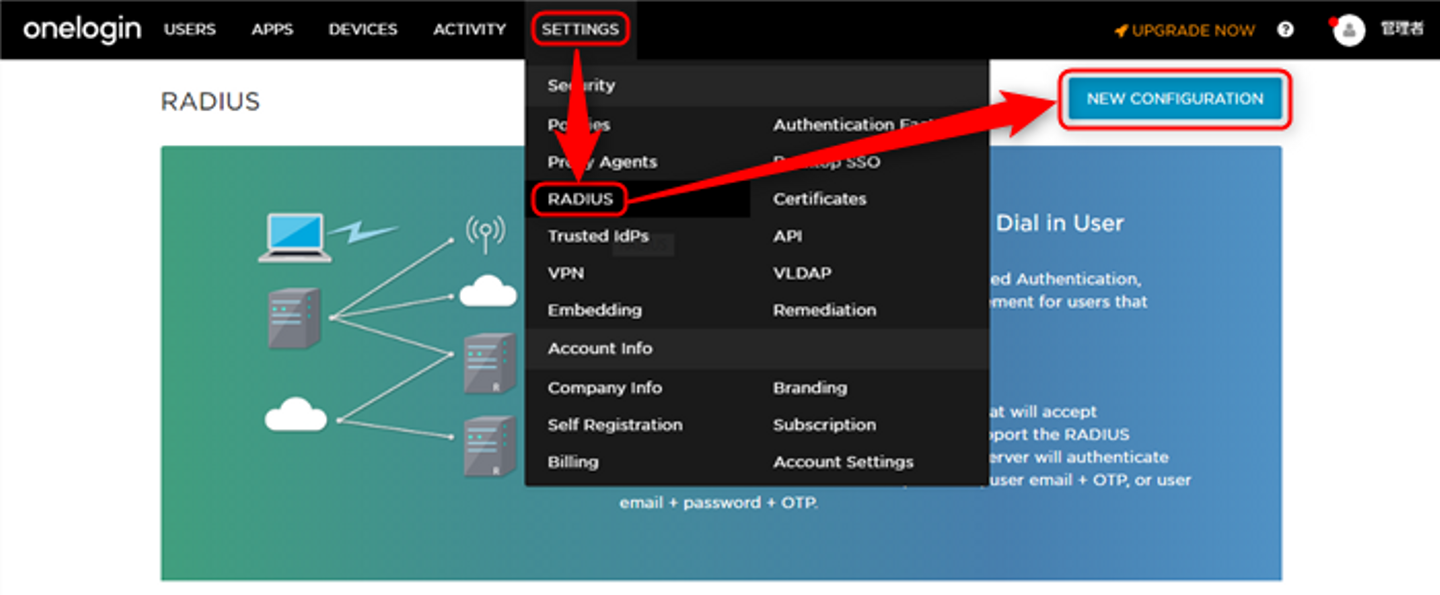This screenshot has height=595, width=1440.
Task: Open Company Info menu entry
Action: 605,388
